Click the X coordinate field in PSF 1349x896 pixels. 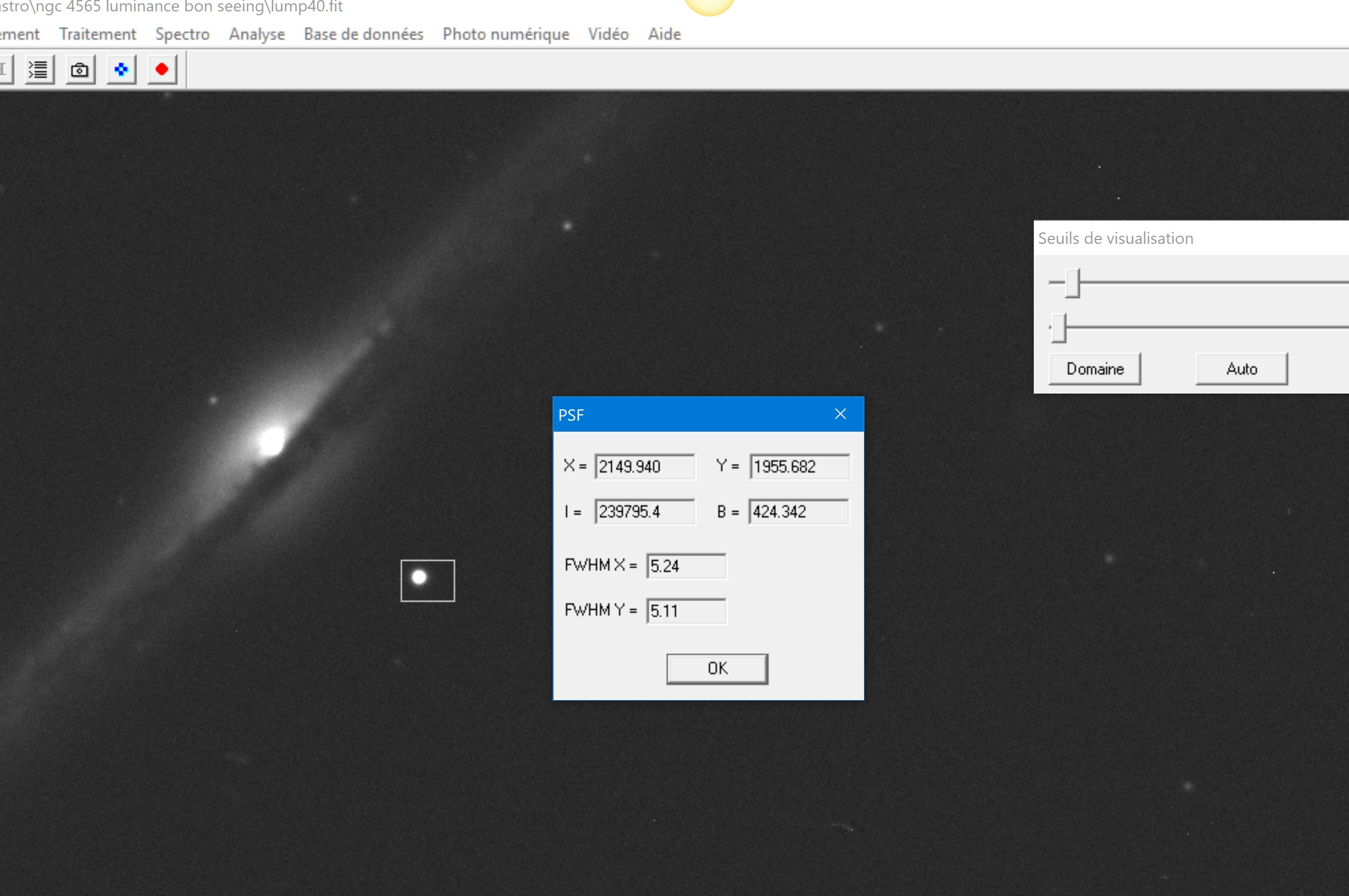pos(644,467)
